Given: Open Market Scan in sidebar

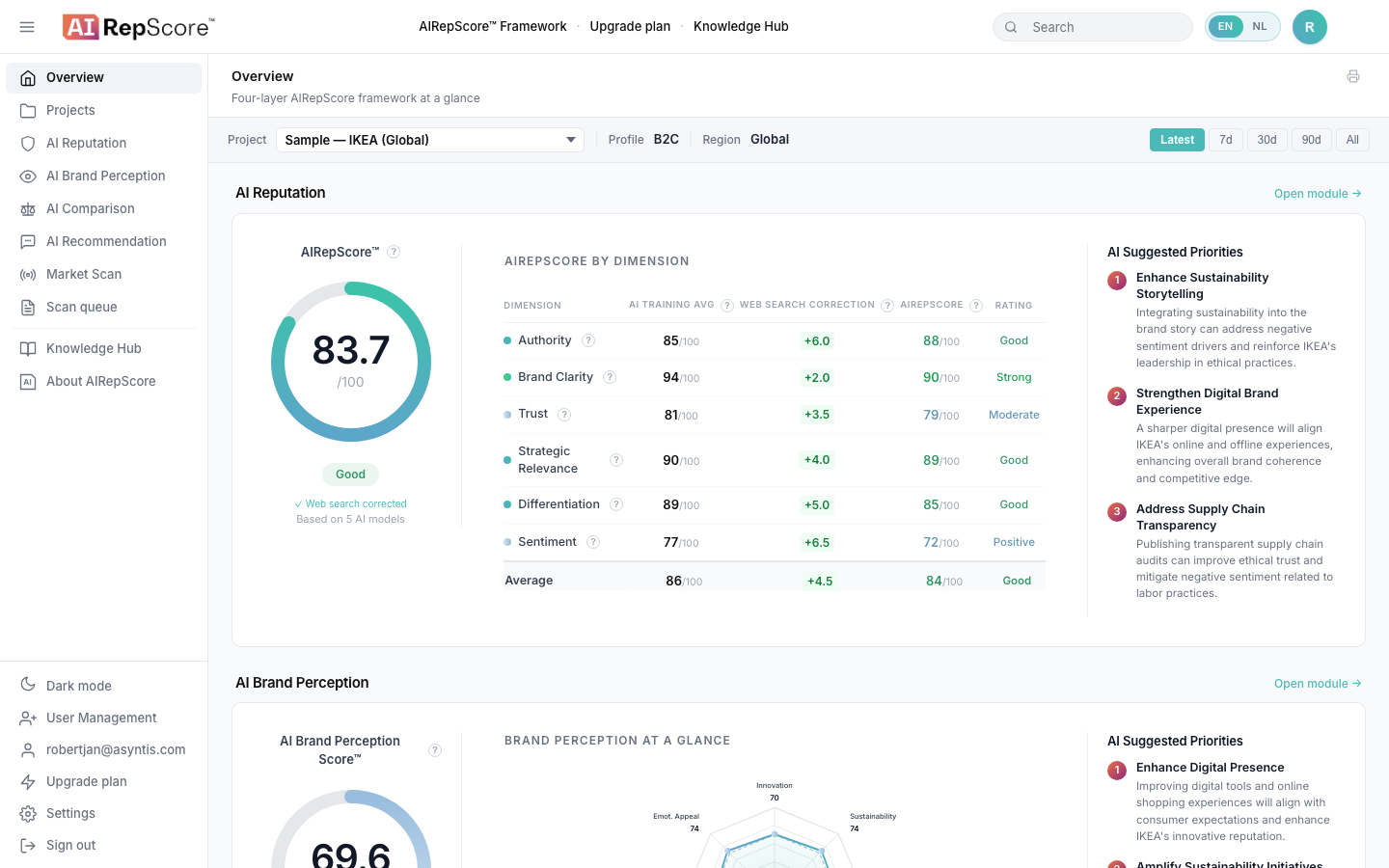Looking at the screenshot, I should (103, 274).
